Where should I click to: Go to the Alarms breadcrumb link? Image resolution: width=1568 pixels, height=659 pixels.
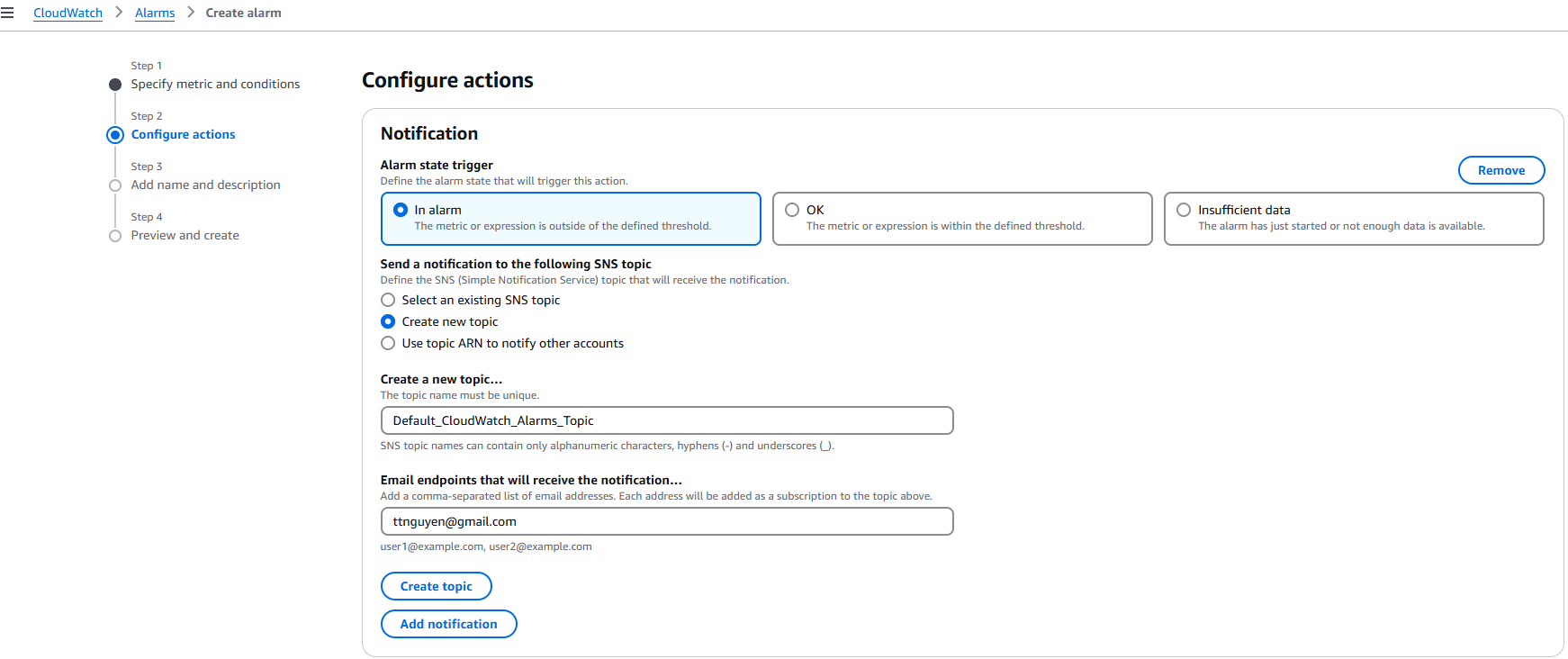[x=155, y=13]
